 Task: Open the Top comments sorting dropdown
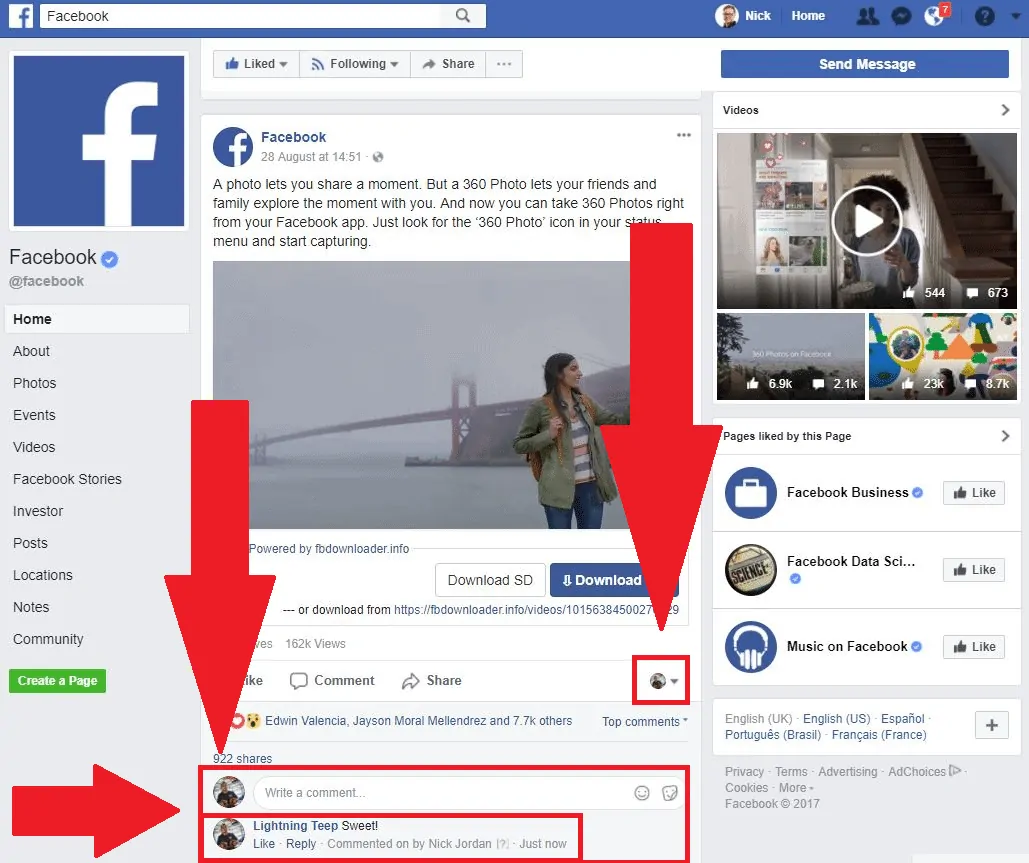643,721
